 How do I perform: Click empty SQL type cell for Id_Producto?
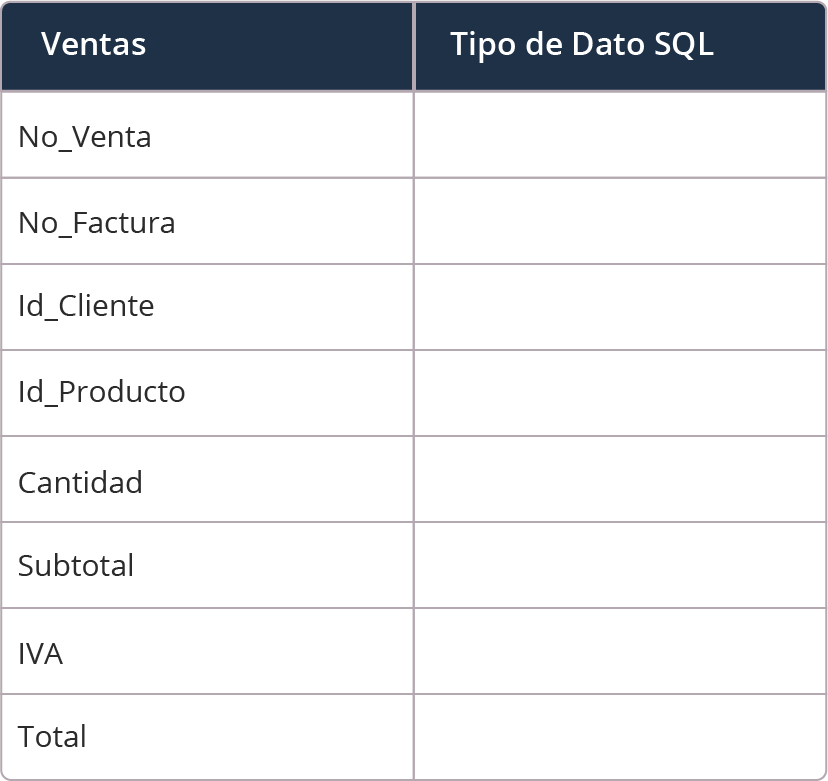tap(620, 393)
